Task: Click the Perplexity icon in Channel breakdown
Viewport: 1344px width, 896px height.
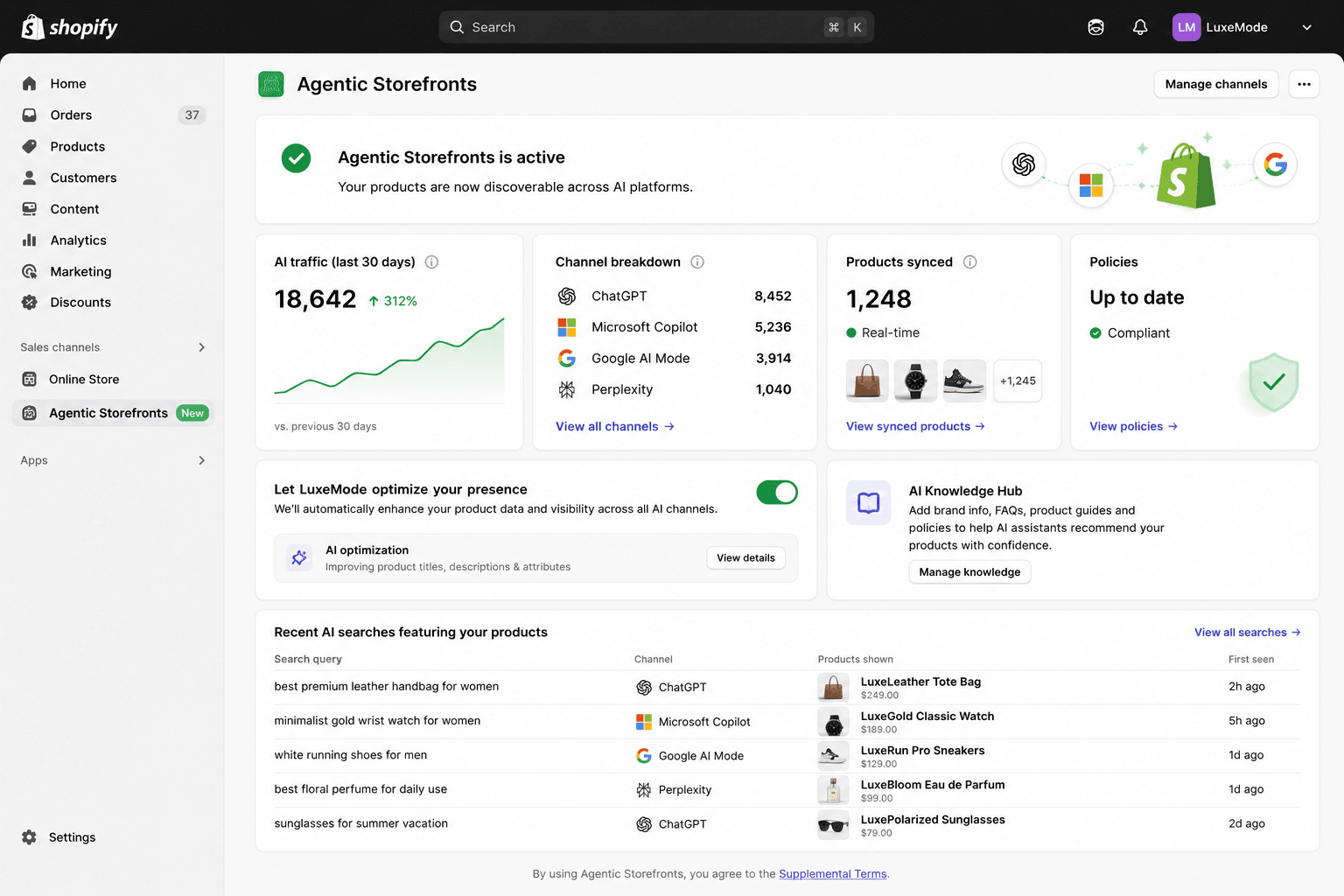Action: (x=567, y=389)
